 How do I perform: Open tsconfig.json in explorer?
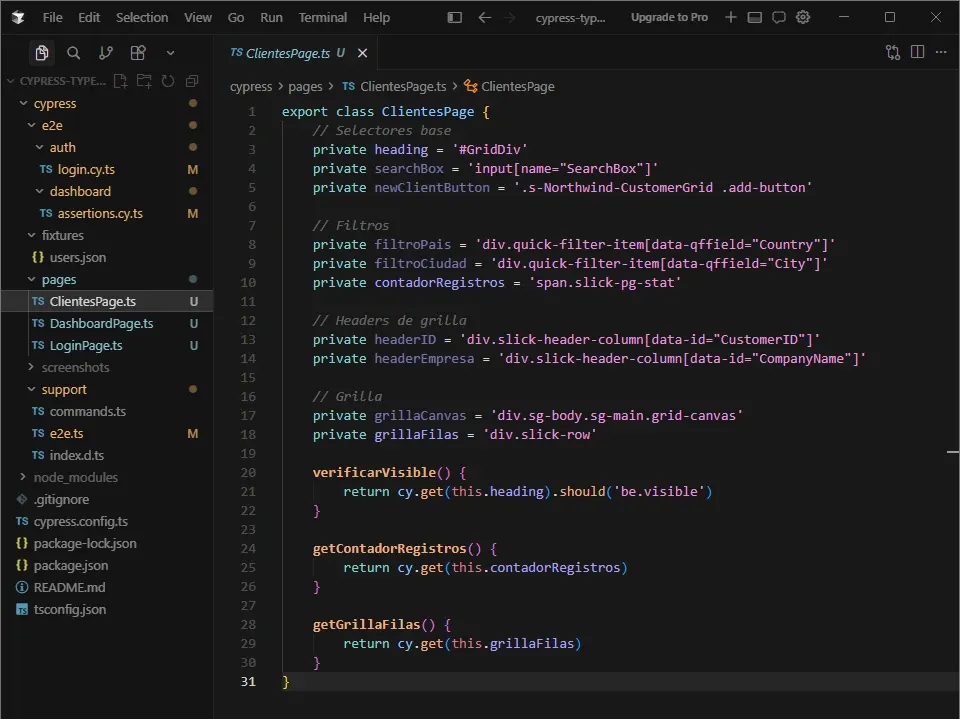107,609
